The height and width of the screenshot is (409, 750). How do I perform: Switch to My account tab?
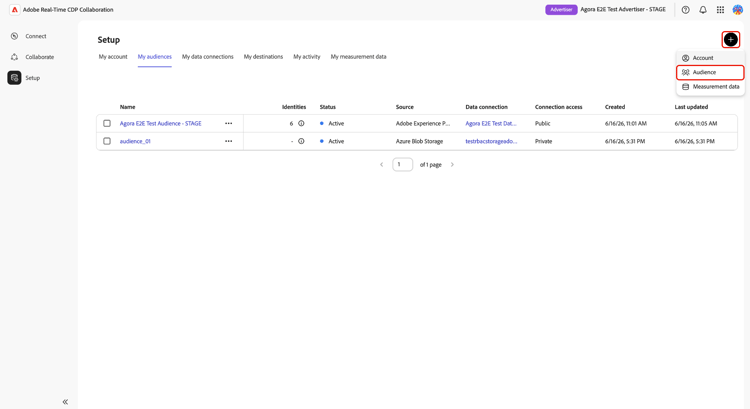coord(113,56)
